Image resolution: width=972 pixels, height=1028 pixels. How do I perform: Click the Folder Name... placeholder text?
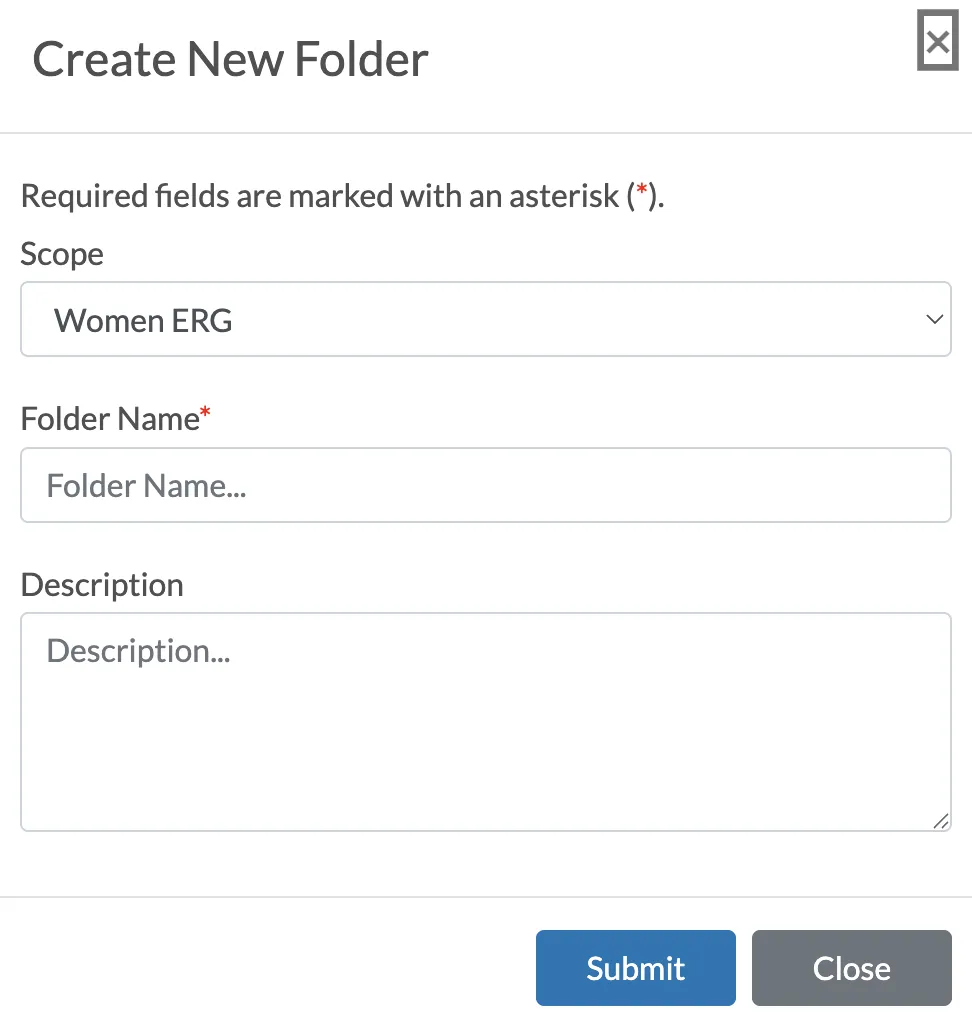point(146,486)
